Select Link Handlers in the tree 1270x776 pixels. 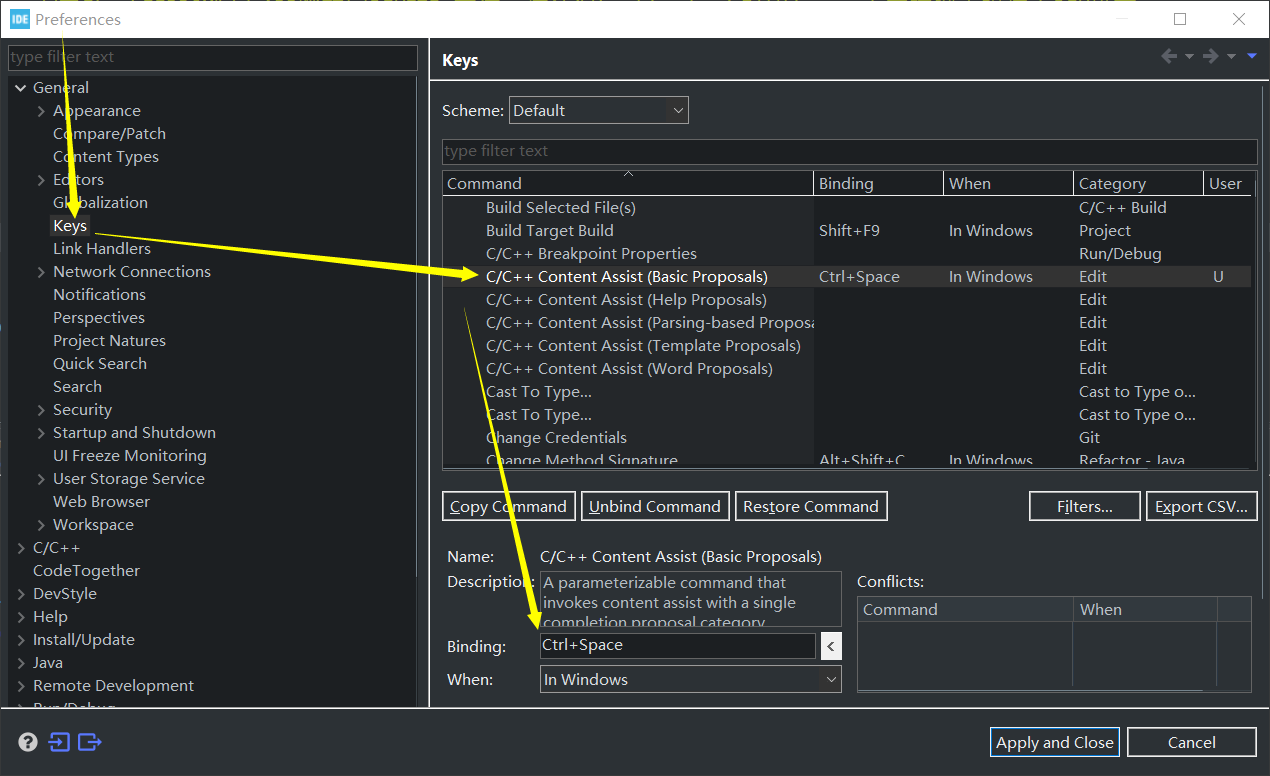pos(102,249)
